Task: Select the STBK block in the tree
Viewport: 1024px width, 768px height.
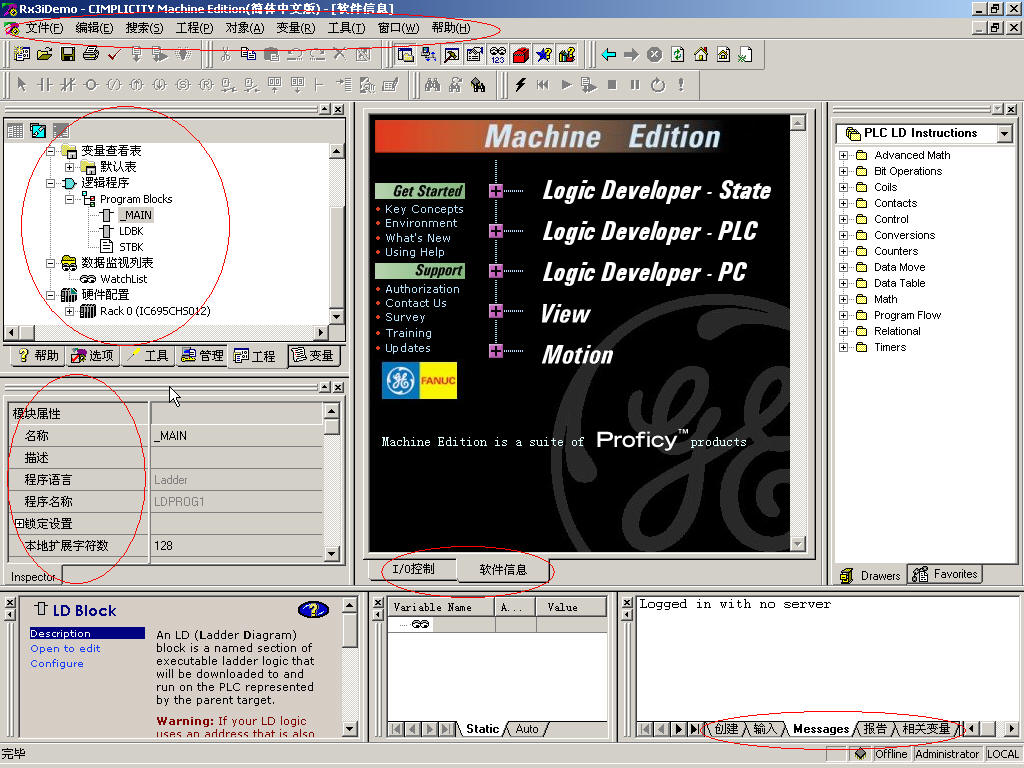Action: point(131,247)
